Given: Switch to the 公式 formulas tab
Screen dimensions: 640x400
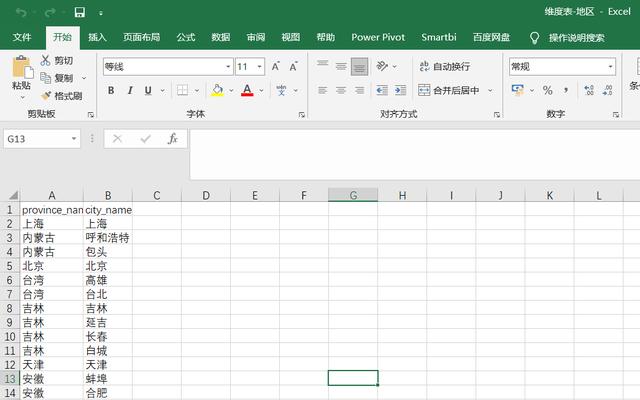Looking at the screenshot, I should pyautogui.click(x=186, y=38).
